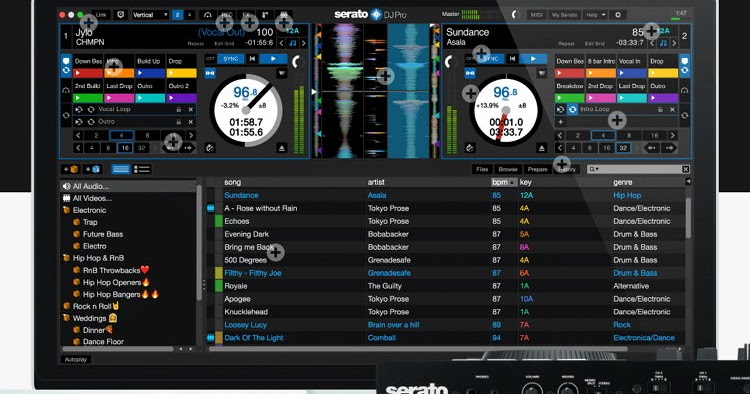The width and height of the screenshot is (750, 394).
Task: Jump to track start on deck 1
Action: pyautogui.click(x=253, y=59)
